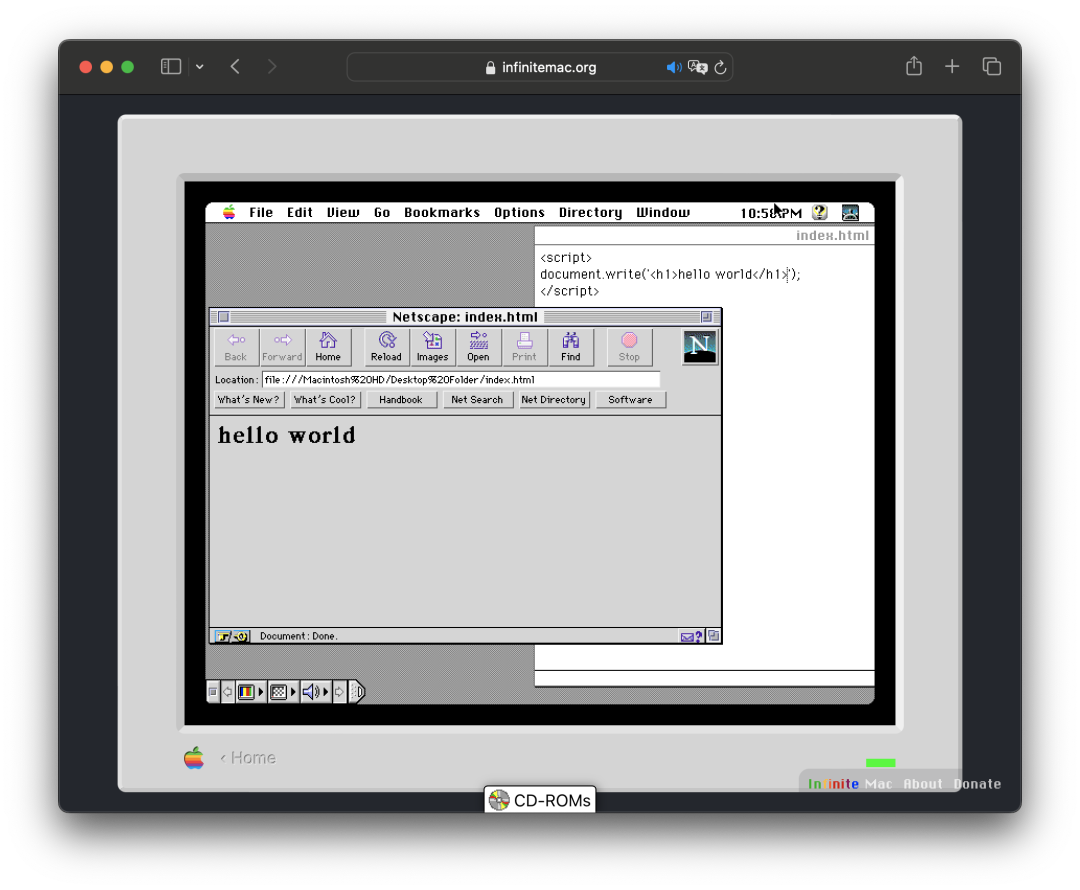This screenshot has height=890, width=1080.
Task: Open color depth Control Strip module
Action: (x=251, y=692)
